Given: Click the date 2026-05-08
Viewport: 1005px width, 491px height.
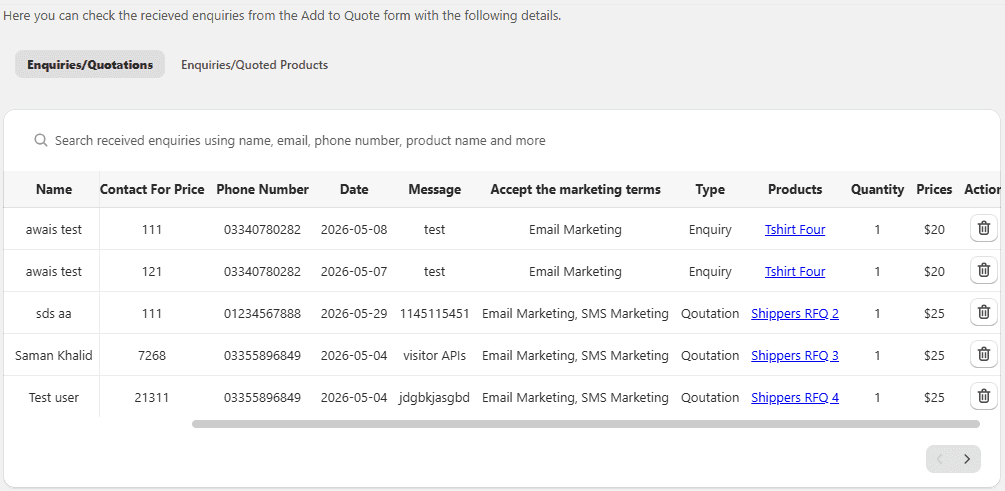Looking at the screenshot, I should pos(354,229).
